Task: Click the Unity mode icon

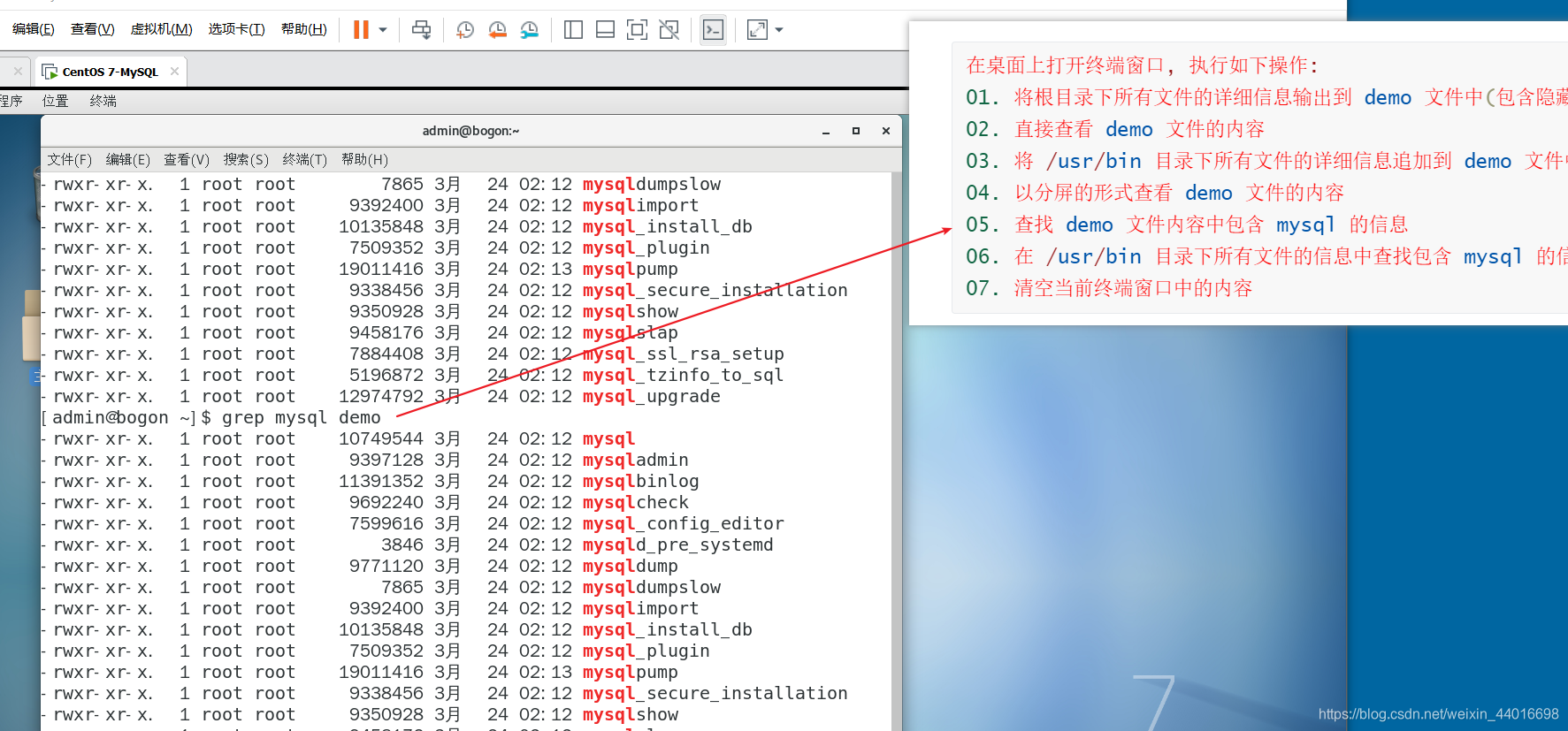Action: point(669,30)
